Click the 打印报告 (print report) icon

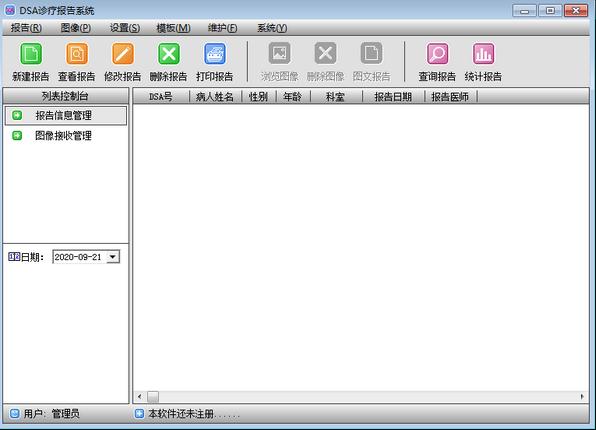coord(215,54)
